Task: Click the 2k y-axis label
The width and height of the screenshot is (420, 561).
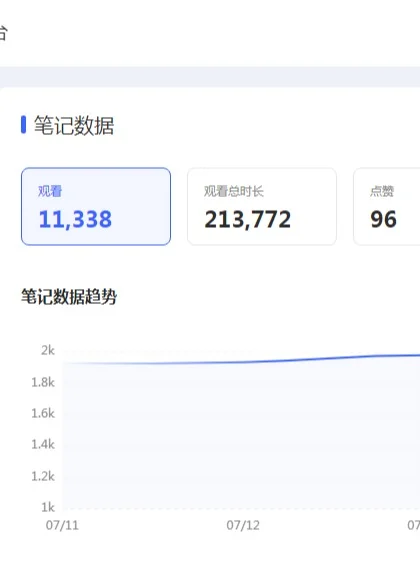Action: 48,350
